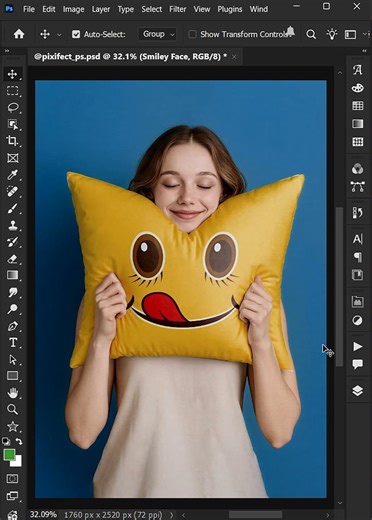Go to the Home screen
Viewport: 372px width, 520px height.
point(19,34)
